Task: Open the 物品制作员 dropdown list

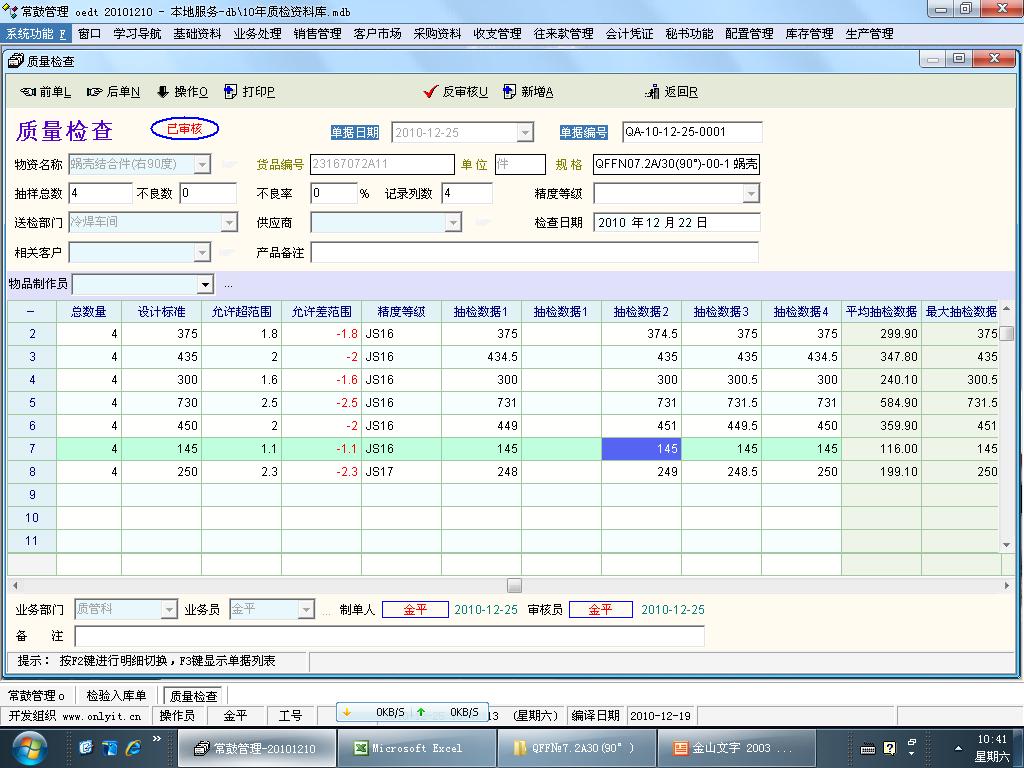Action: pyautogui.click(x=205, y=285)
